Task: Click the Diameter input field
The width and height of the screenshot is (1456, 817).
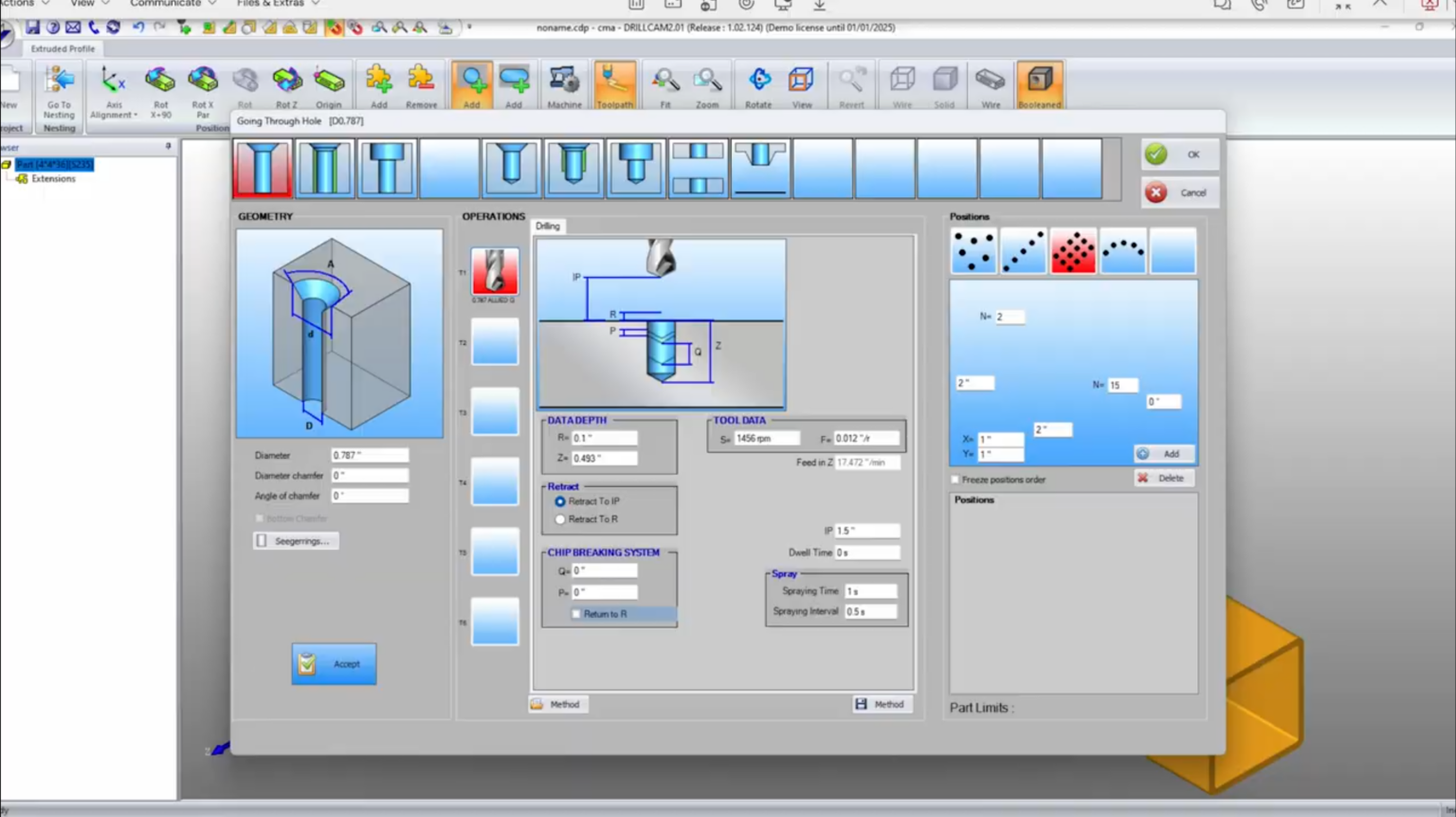Action: pyautogui.click(x=370, y=456)
